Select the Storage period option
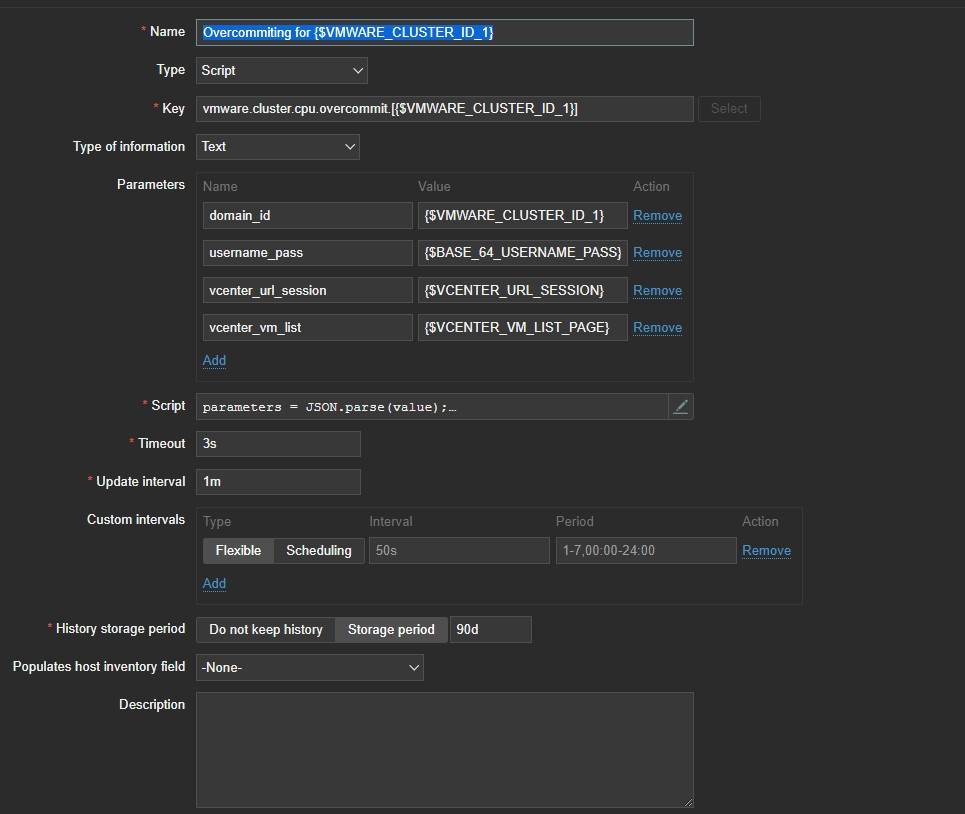This screenshot has width=965, height=814. [x=391, y=629]
